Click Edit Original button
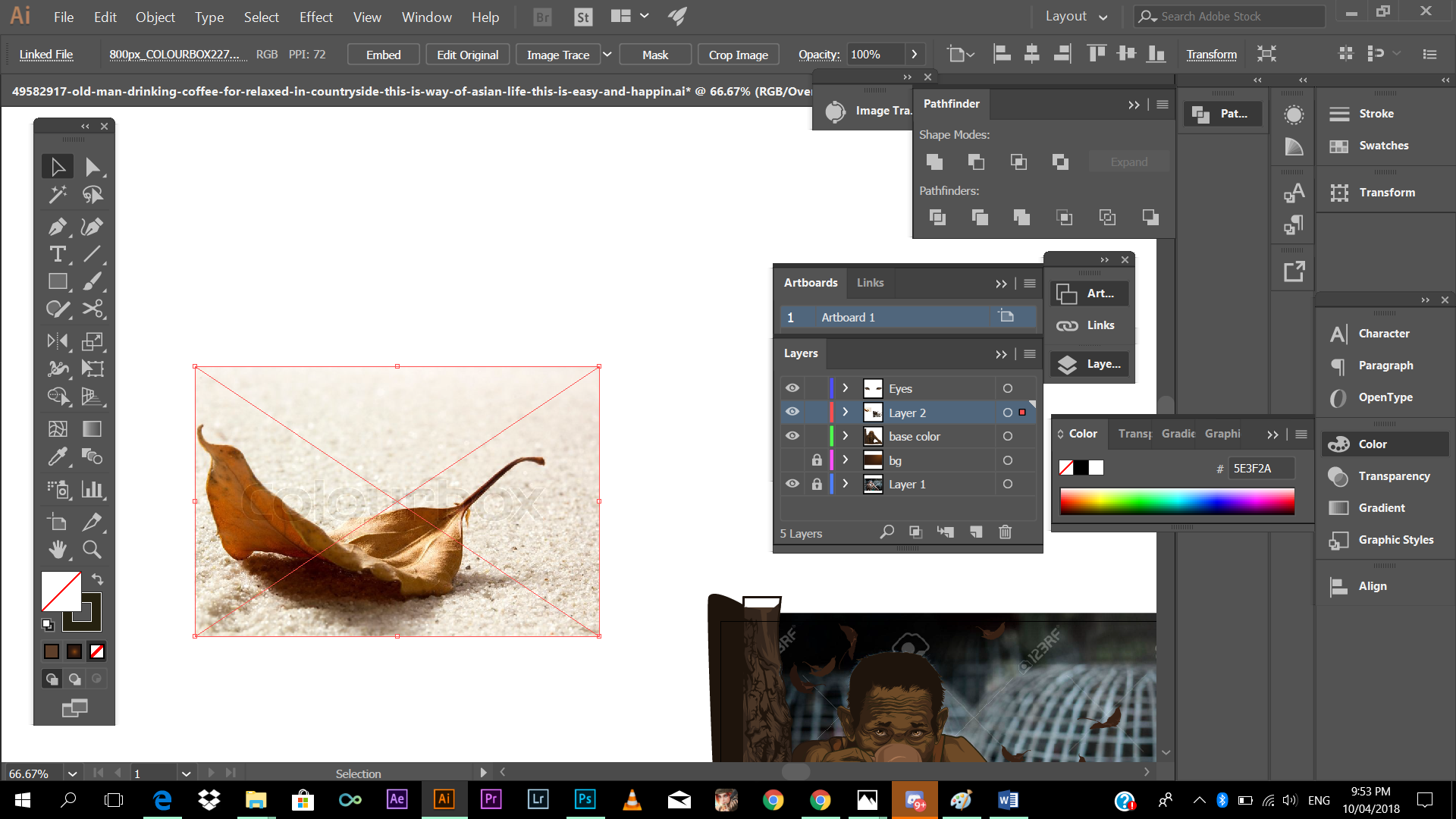1456x819 pixels. click(x=467, y=55)
